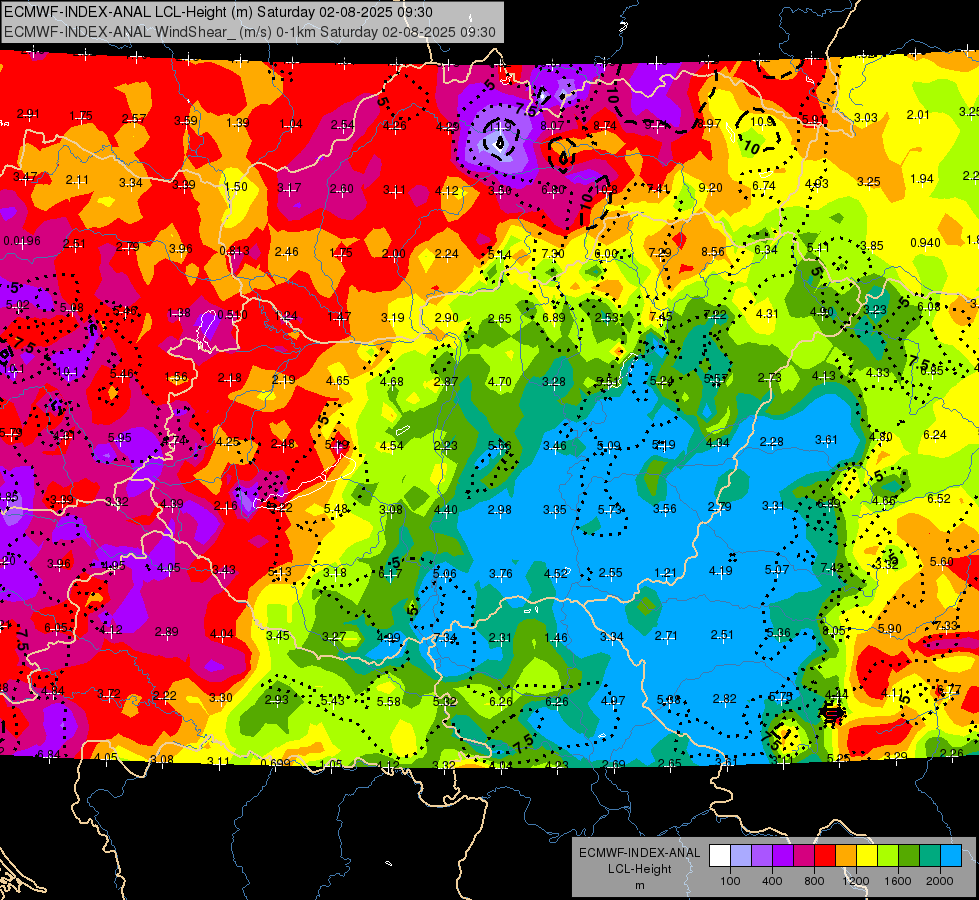This screenshot has height=900, width=979.
Task: Click the yellow legend color swatch
Action: point(867,856)
